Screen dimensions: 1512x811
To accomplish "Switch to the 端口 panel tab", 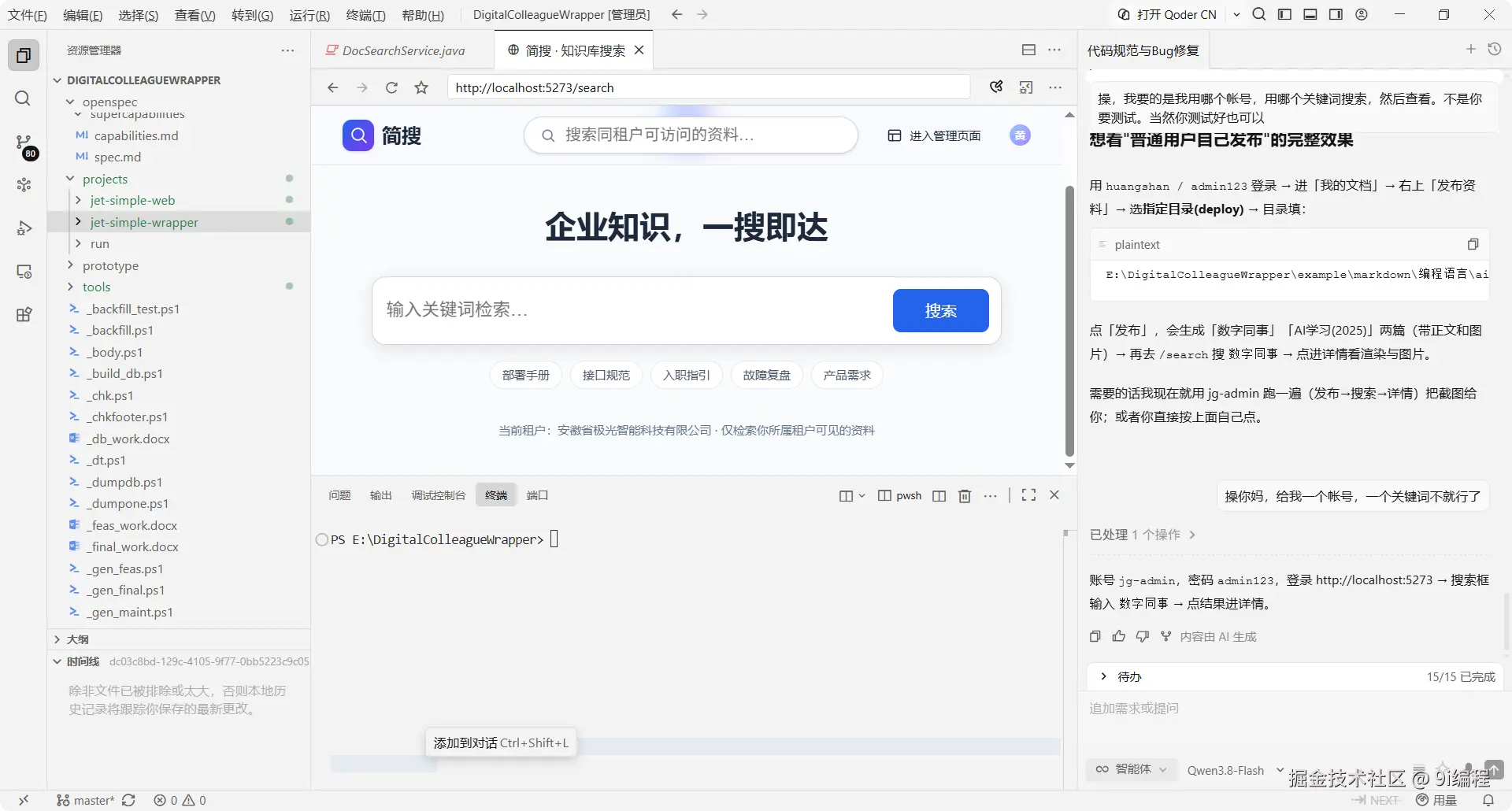I will tap(537, 495).
